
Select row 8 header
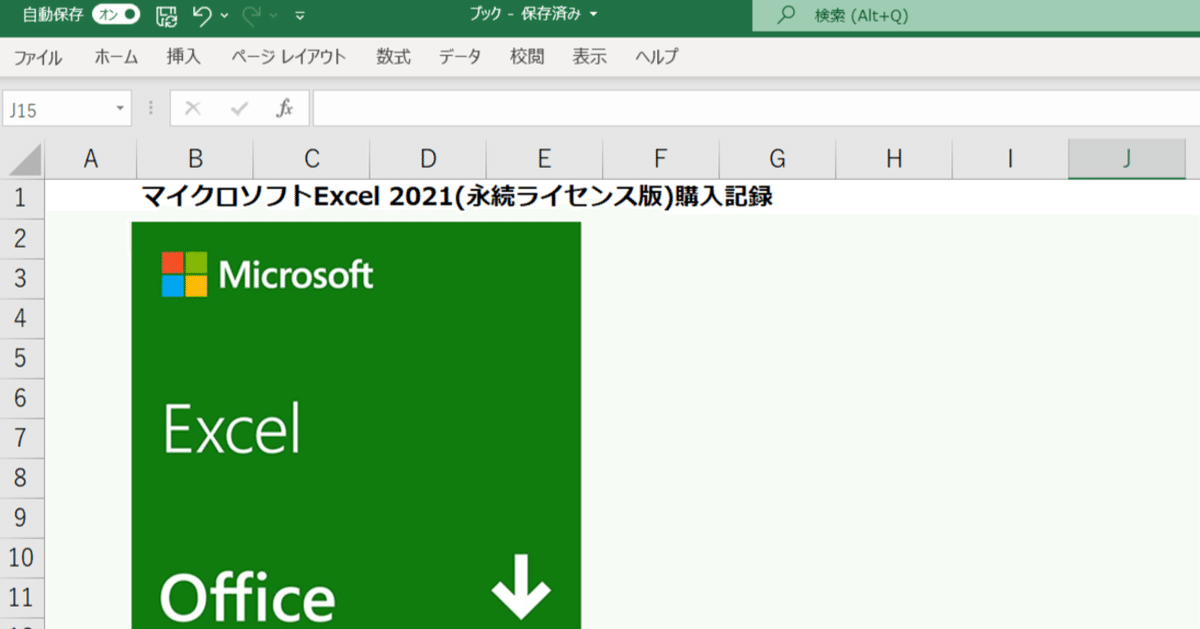coord(22,477)
